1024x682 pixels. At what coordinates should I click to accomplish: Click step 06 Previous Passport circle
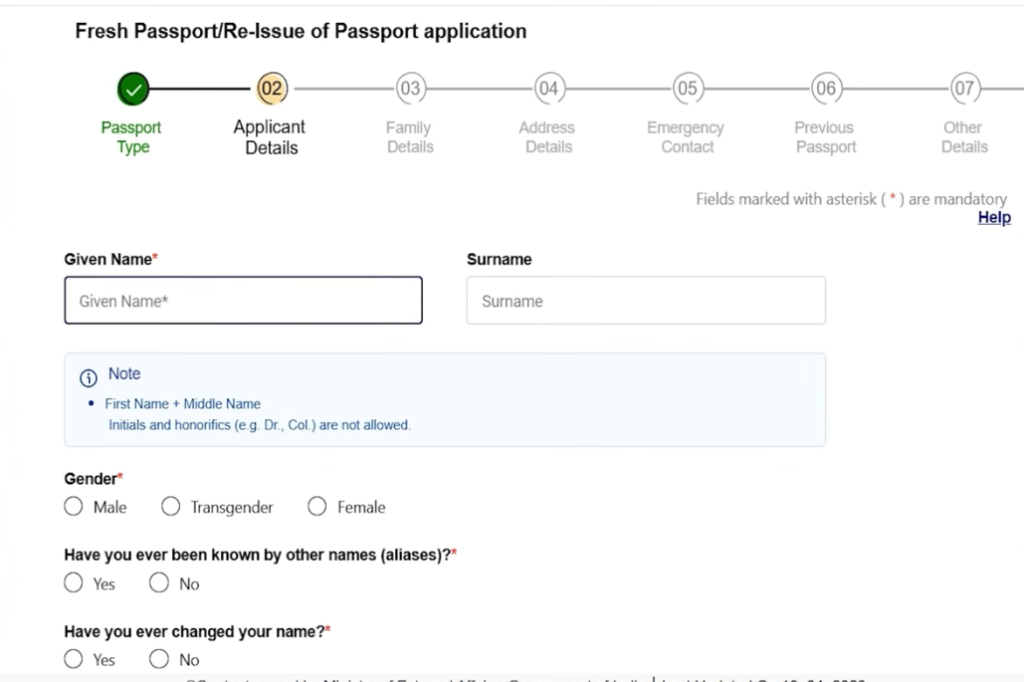[825, 89]
